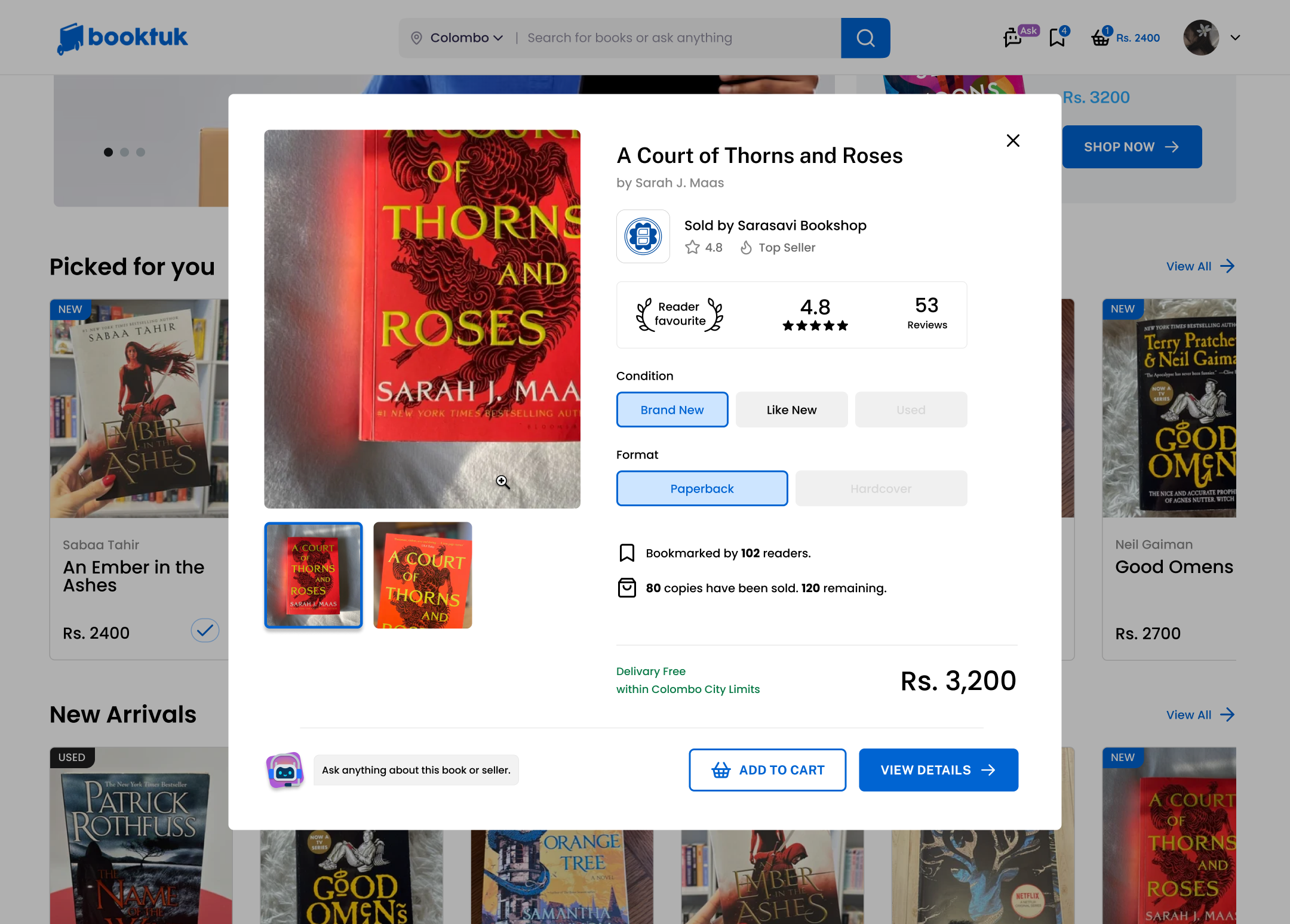Click Ask anything about this book prompt

point(416,770)
